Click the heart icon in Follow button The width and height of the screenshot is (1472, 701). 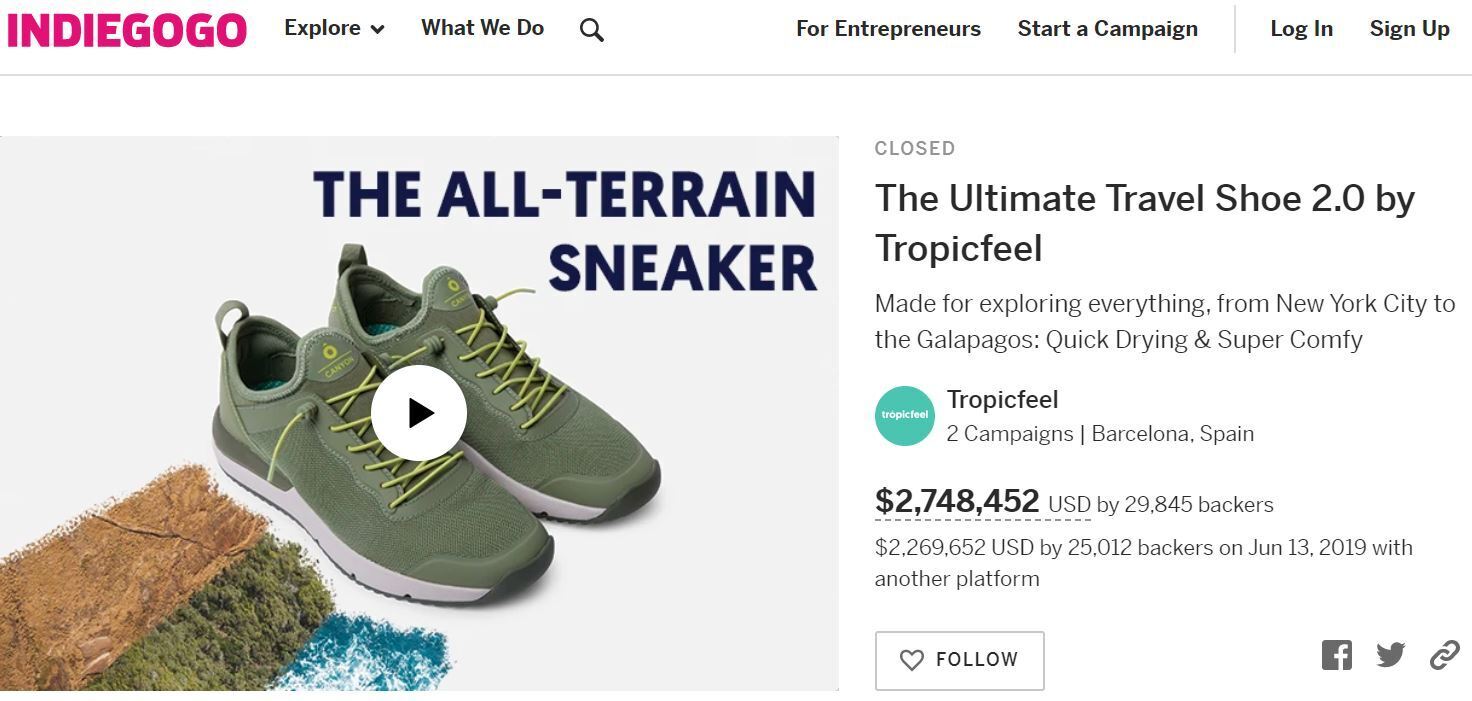911,660
